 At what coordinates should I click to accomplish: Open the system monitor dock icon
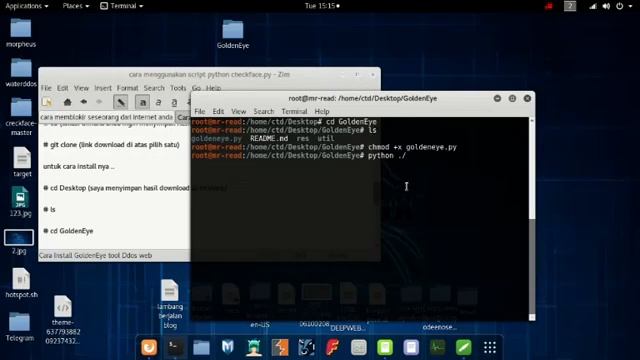tap(437, 347)
